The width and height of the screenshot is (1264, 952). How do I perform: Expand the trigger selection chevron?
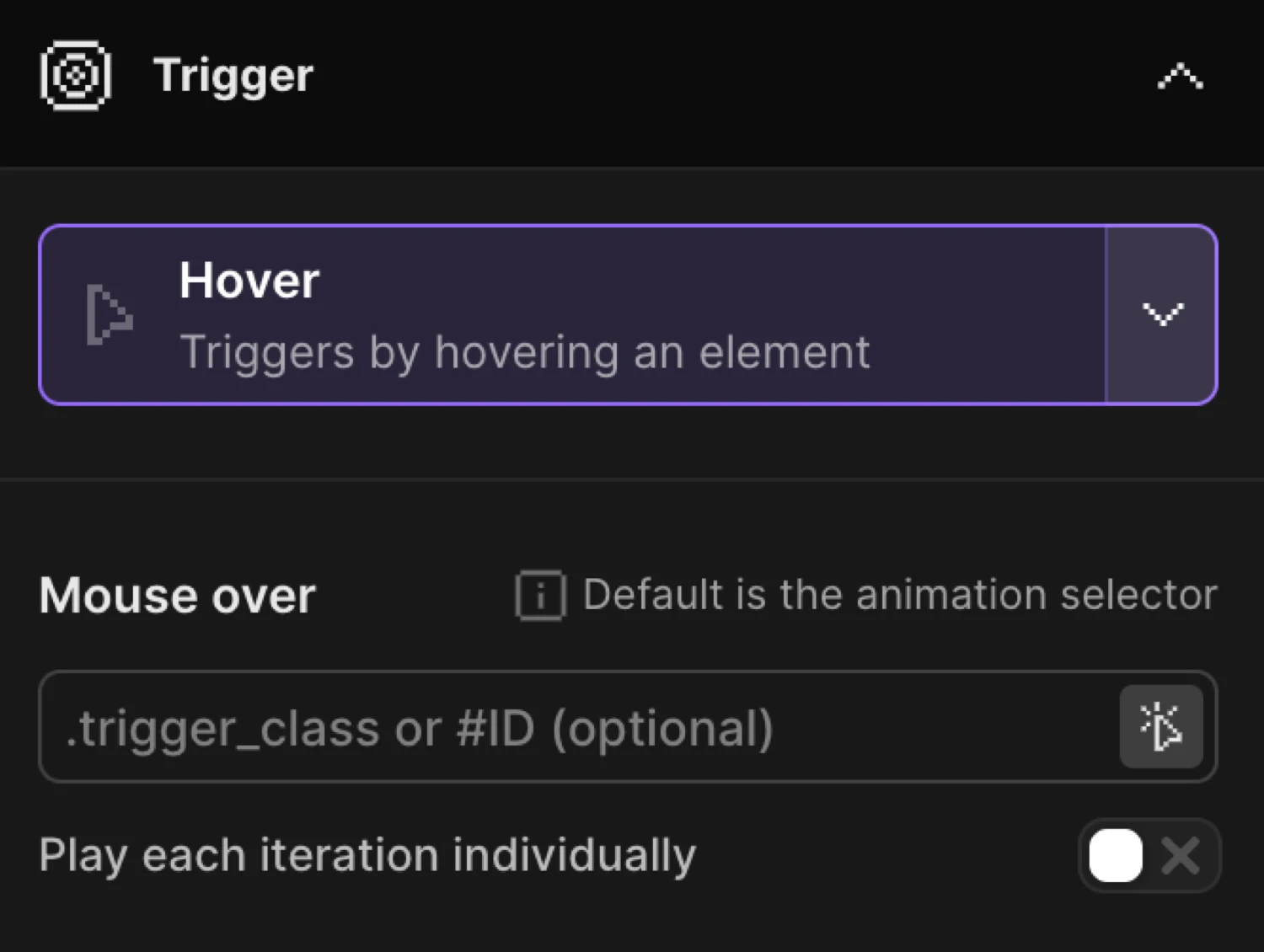[1163, 315]
